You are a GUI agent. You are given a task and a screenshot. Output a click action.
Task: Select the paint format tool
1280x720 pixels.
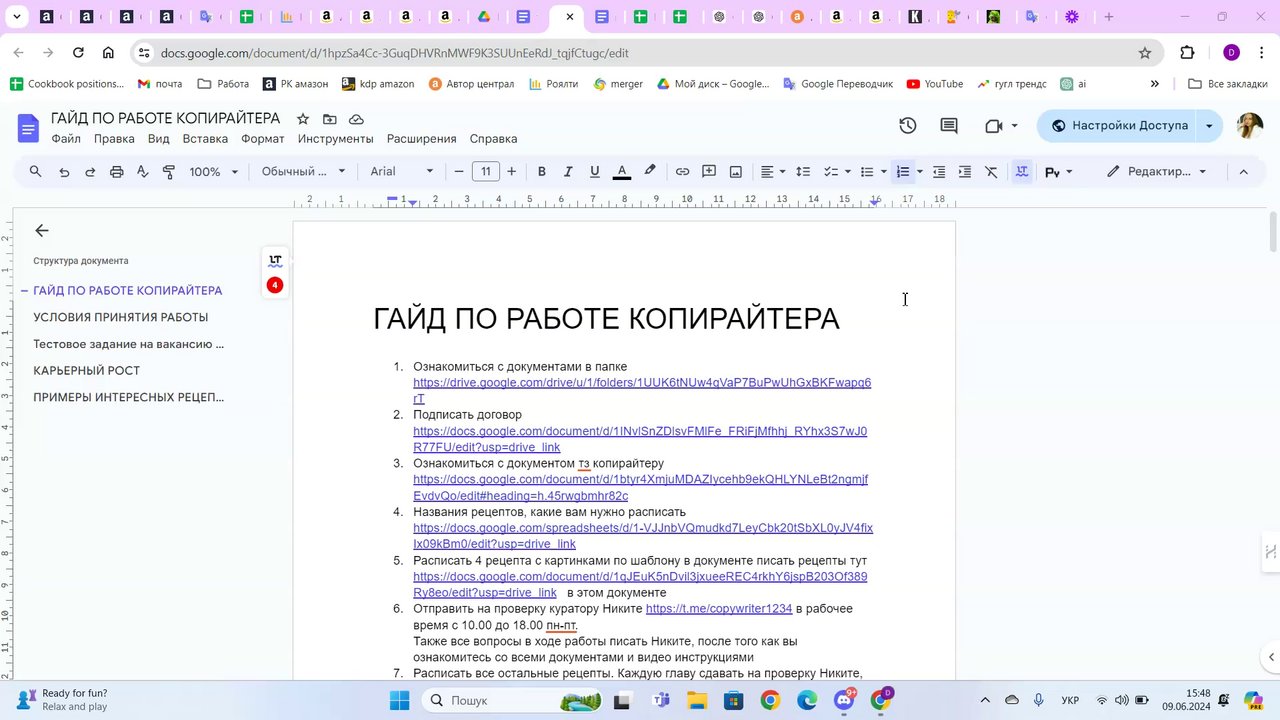pos(168,172)
